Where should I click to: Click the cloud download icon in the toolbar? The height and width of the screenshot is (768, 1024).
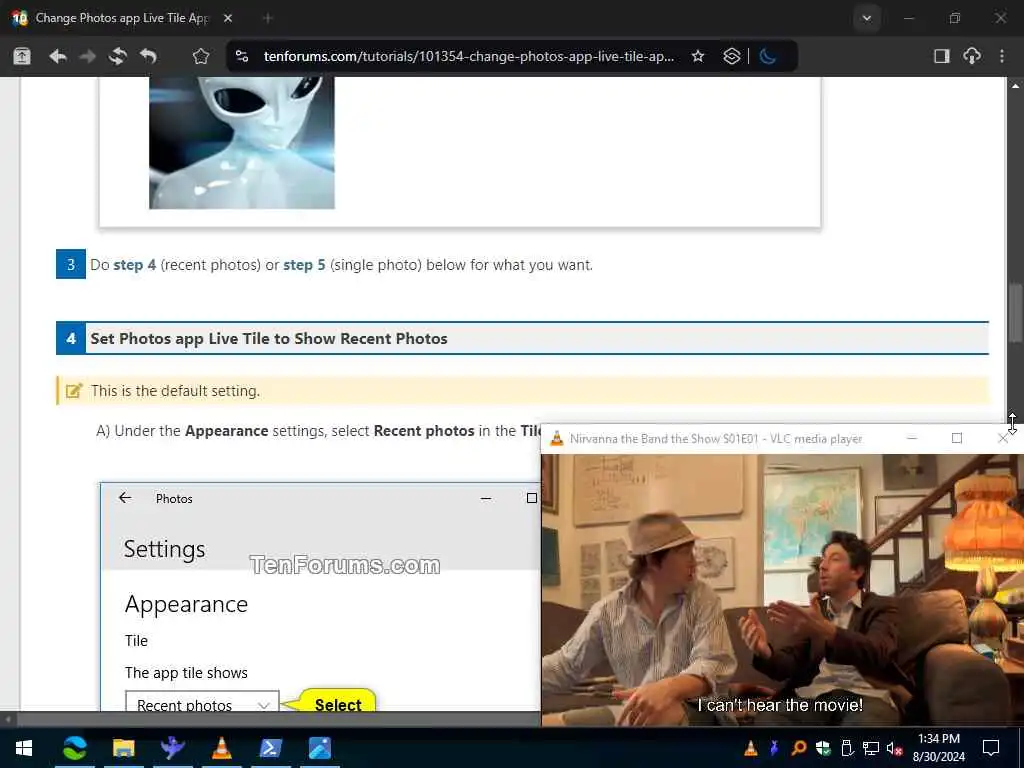972,56
